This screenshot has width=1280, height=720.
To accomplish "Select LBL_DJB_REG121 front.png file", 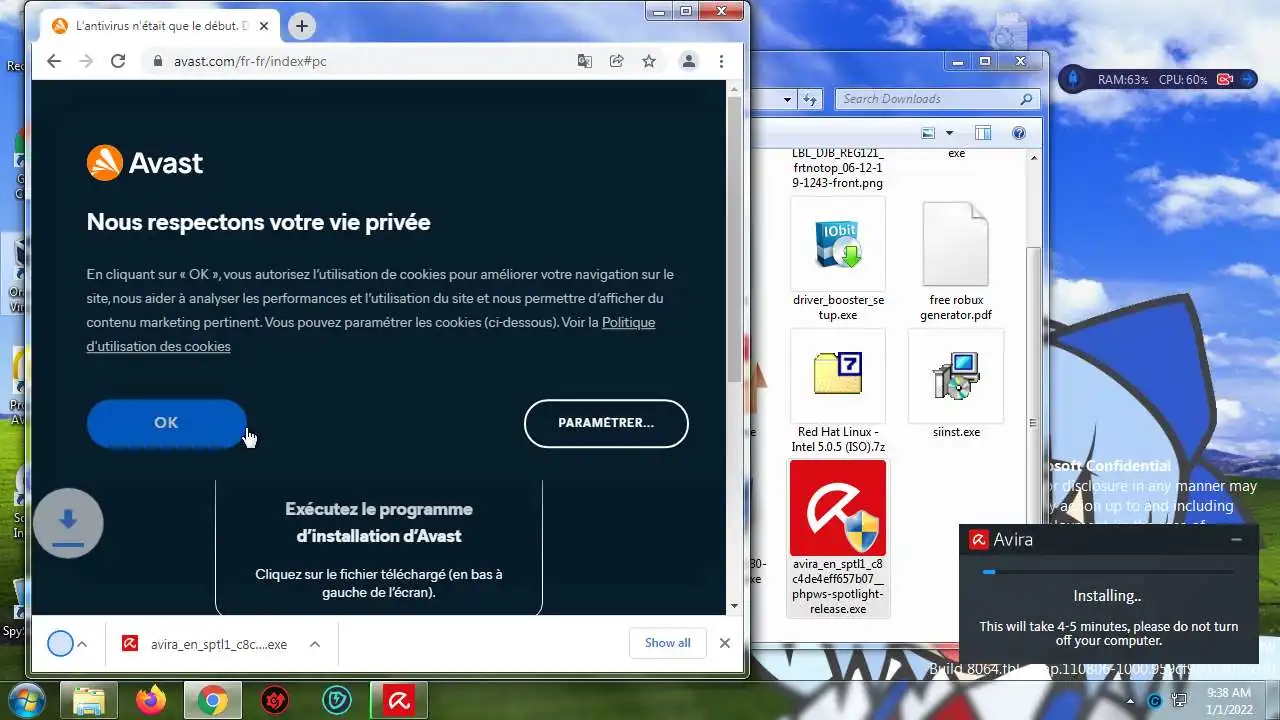I will tap(838, 168).
